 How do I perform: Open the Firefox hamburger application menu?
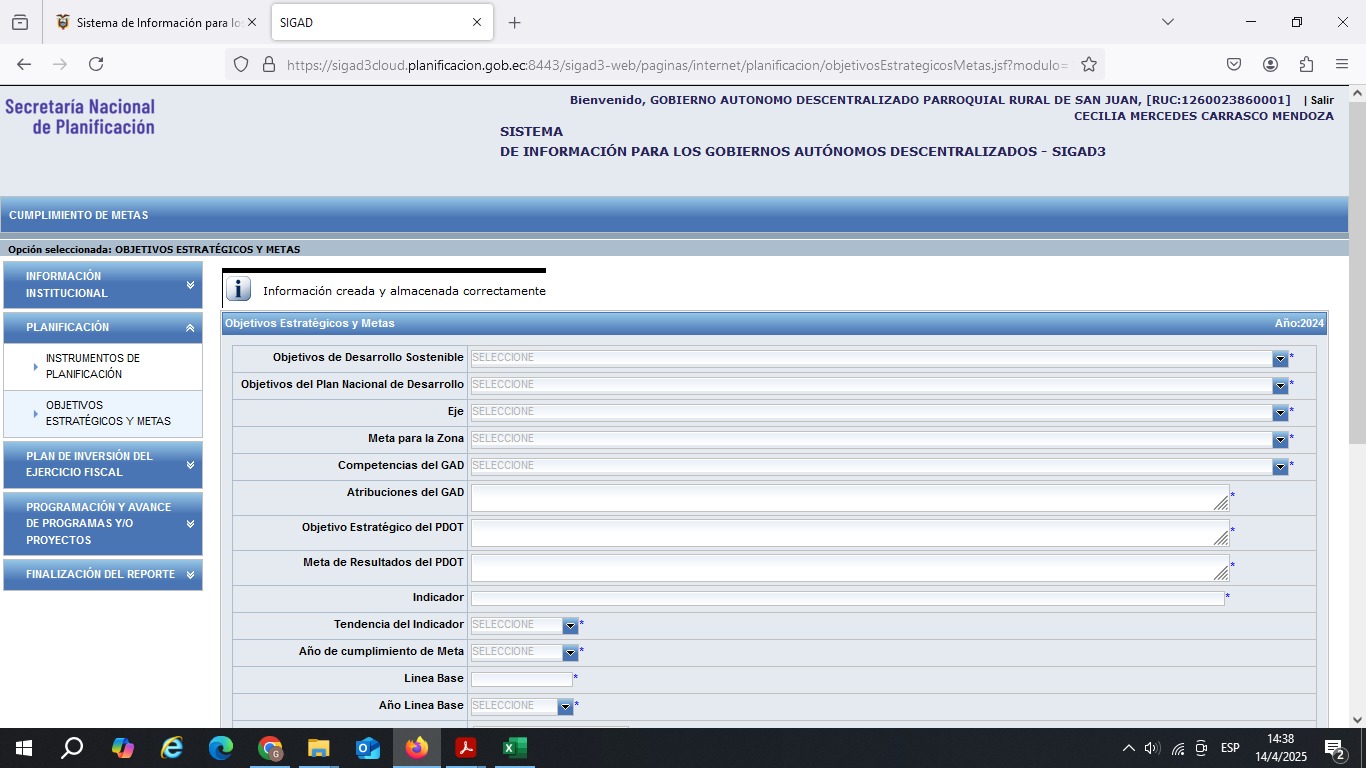[x=1342, y=64]
